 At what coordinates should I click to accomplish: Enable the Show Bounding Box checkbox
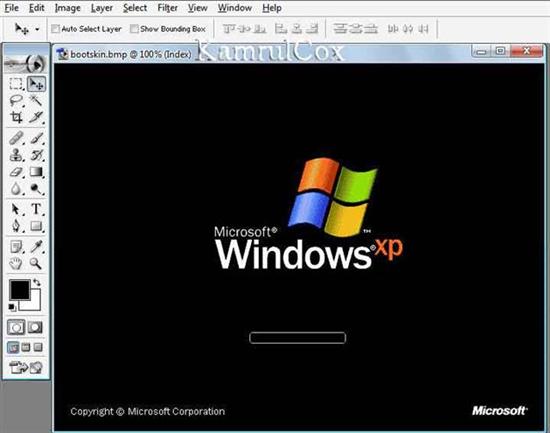[x=134, y=29]
